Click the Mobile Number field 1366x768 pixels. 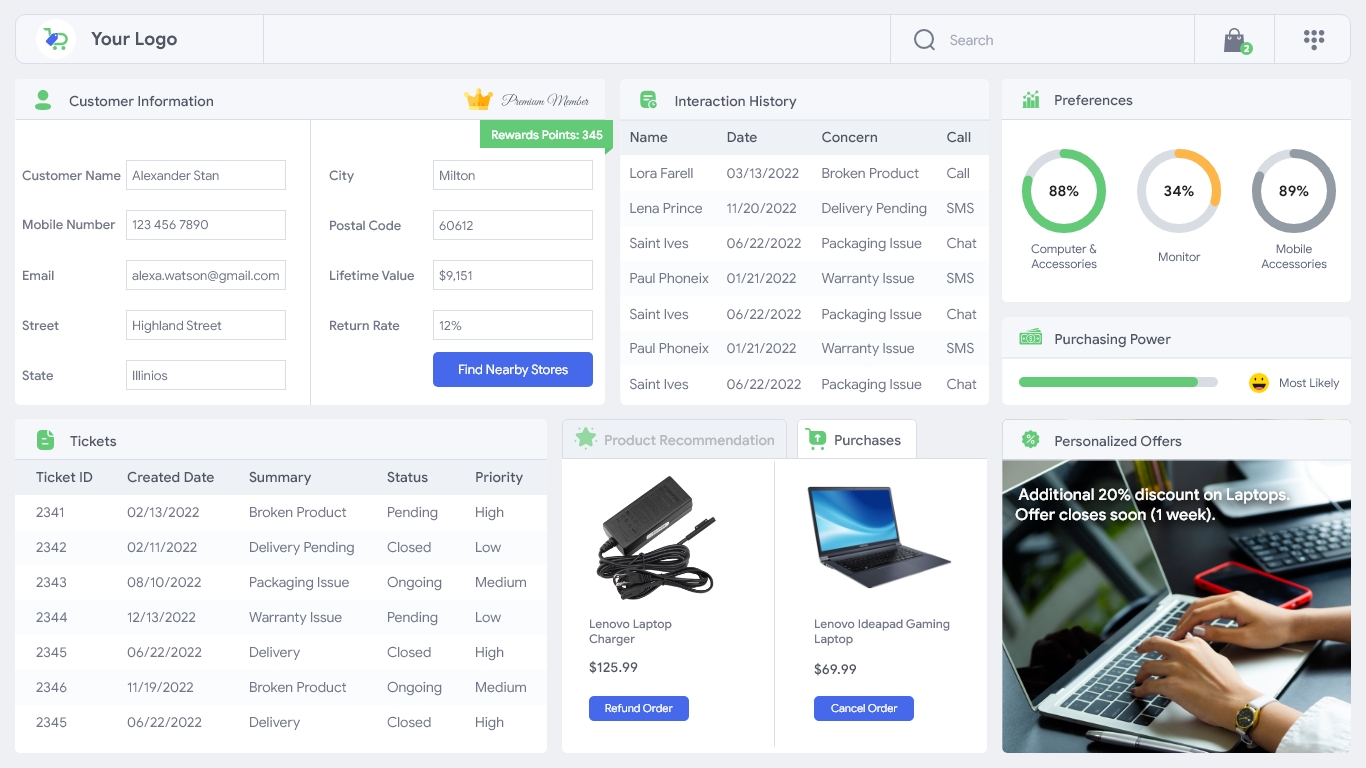(x=206, y=225)
